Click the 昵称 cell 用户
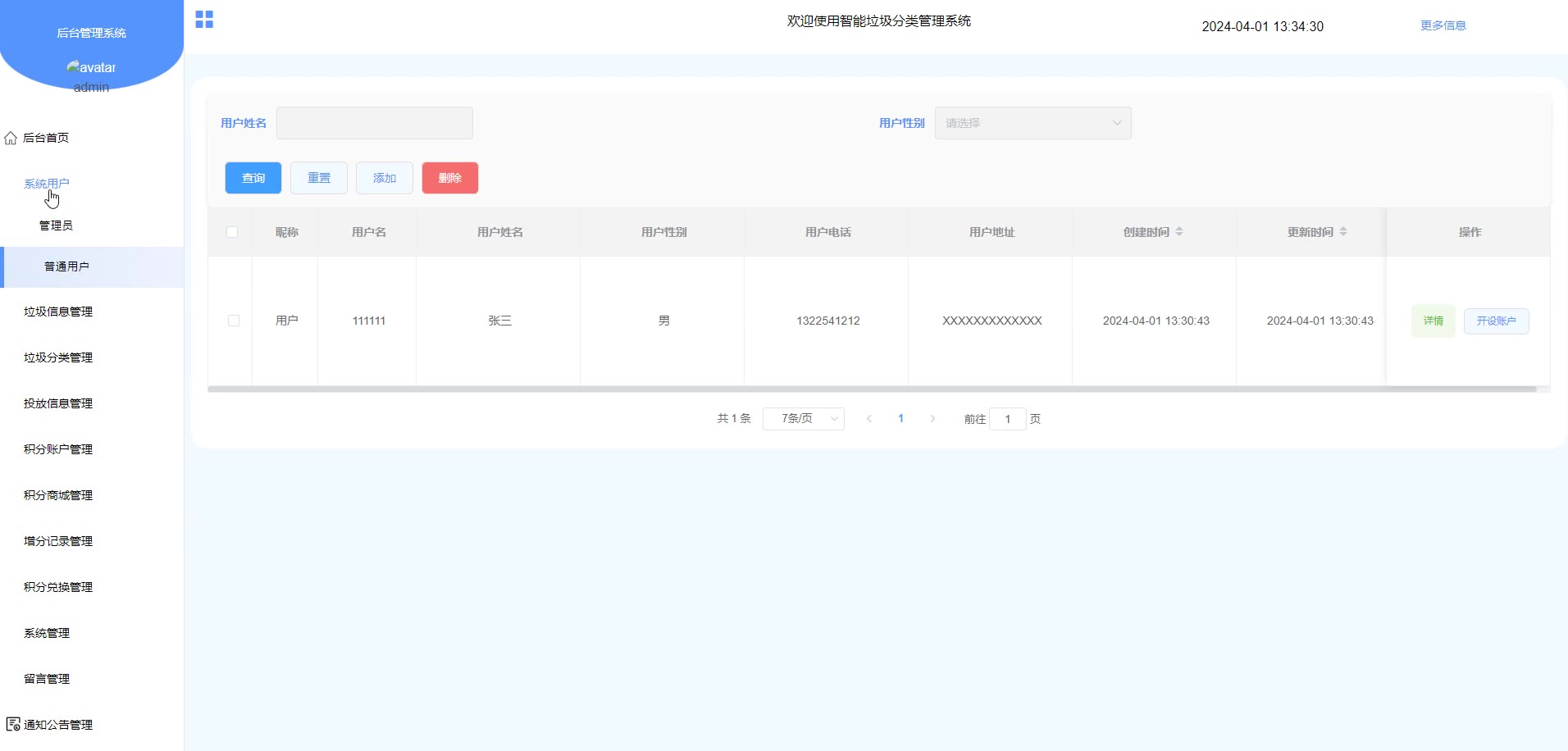 pyautogui.click(x=287, y=321)
